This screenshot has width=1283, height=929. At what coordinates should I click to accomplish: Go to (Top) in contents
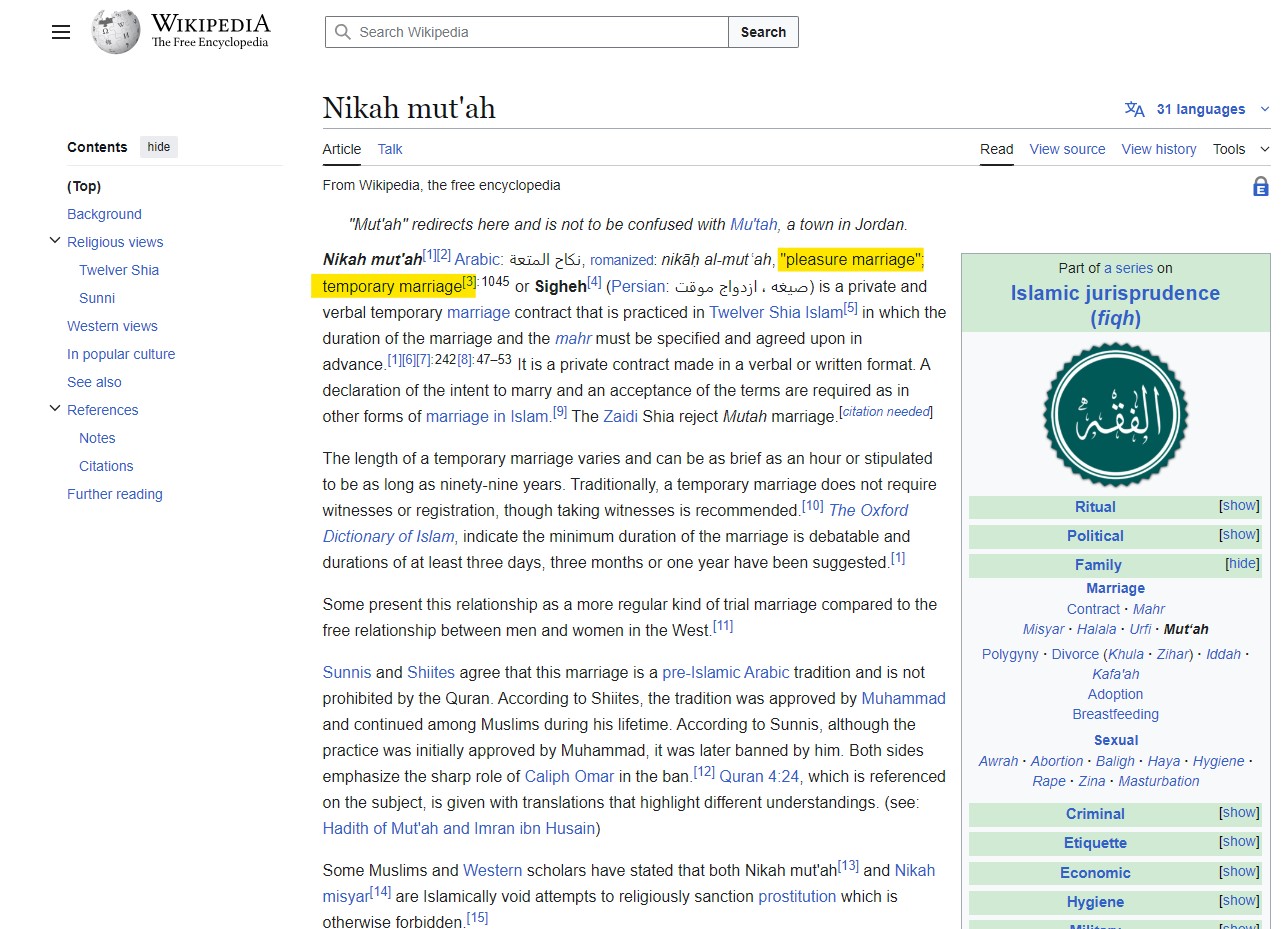click(84, 186)
